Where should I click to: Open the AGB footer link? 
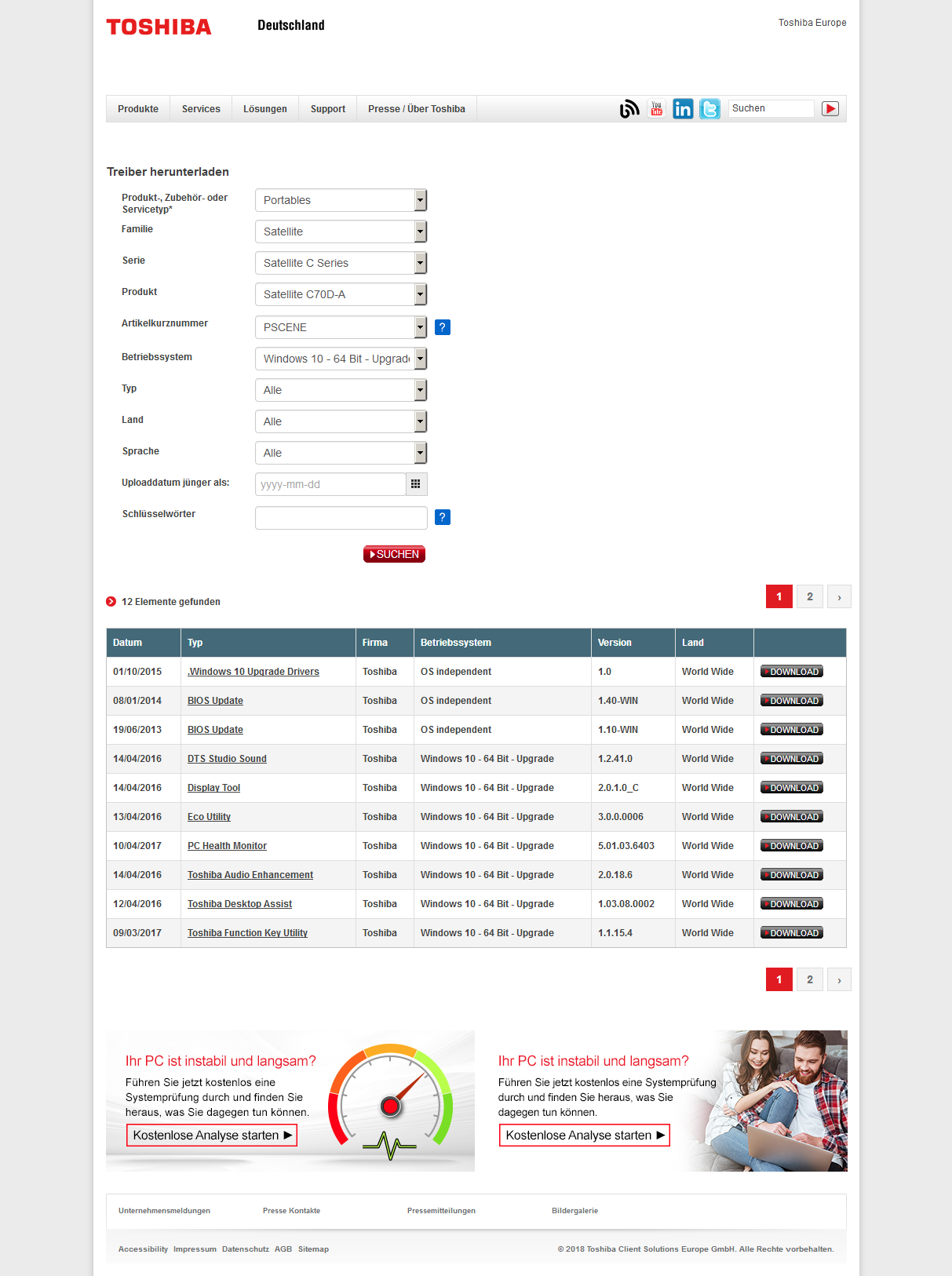[283, 1249]
